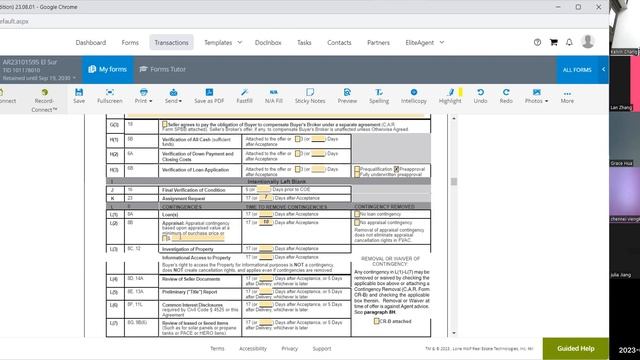Open the Forms menu item
This screenshot has width=640, height=360.
(x=130, y=42)
